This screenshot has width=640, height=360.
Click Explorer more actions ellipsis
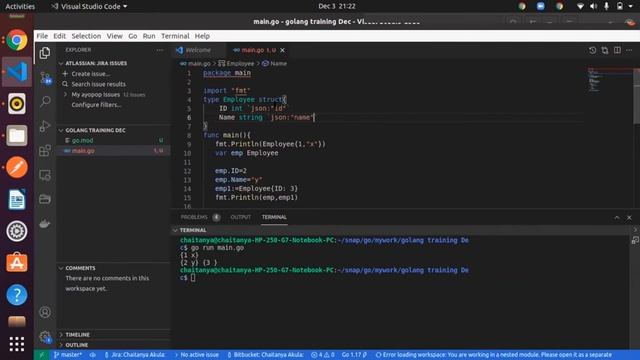click(160, 50)
